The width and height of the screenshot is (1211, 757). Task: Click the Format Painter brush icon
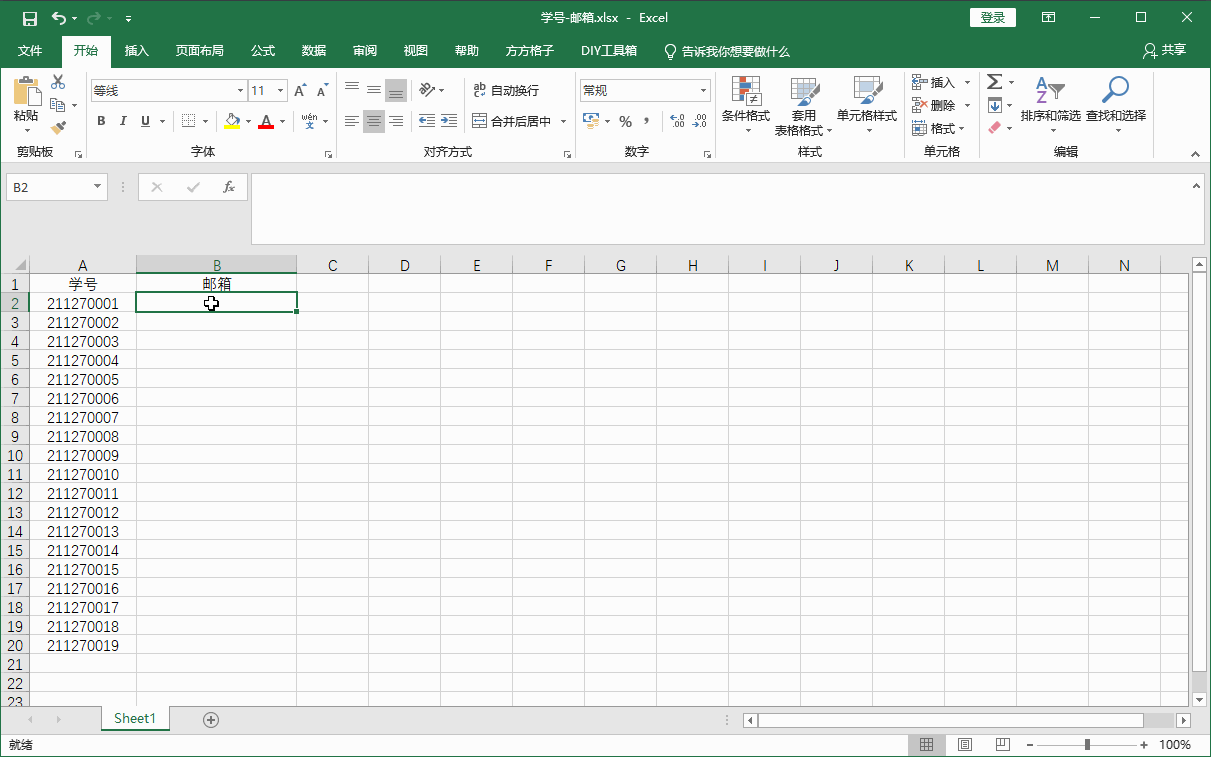58,128
